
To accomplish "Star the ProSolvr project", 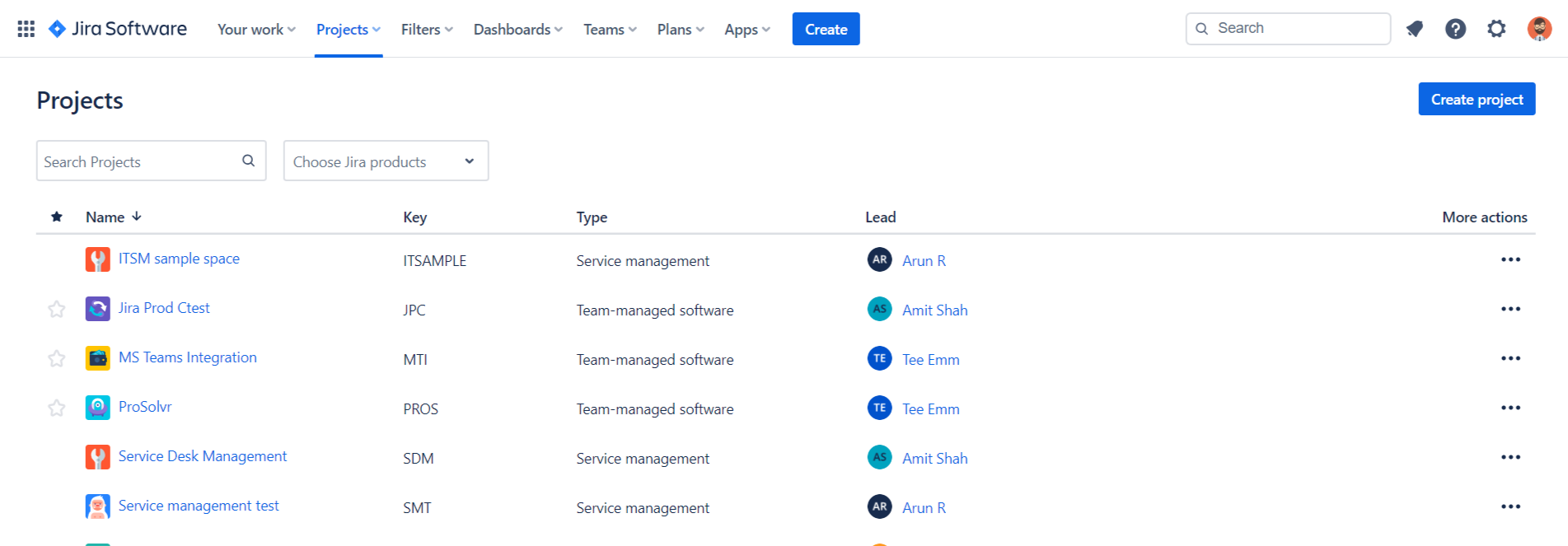I will [x=57, y=408].
